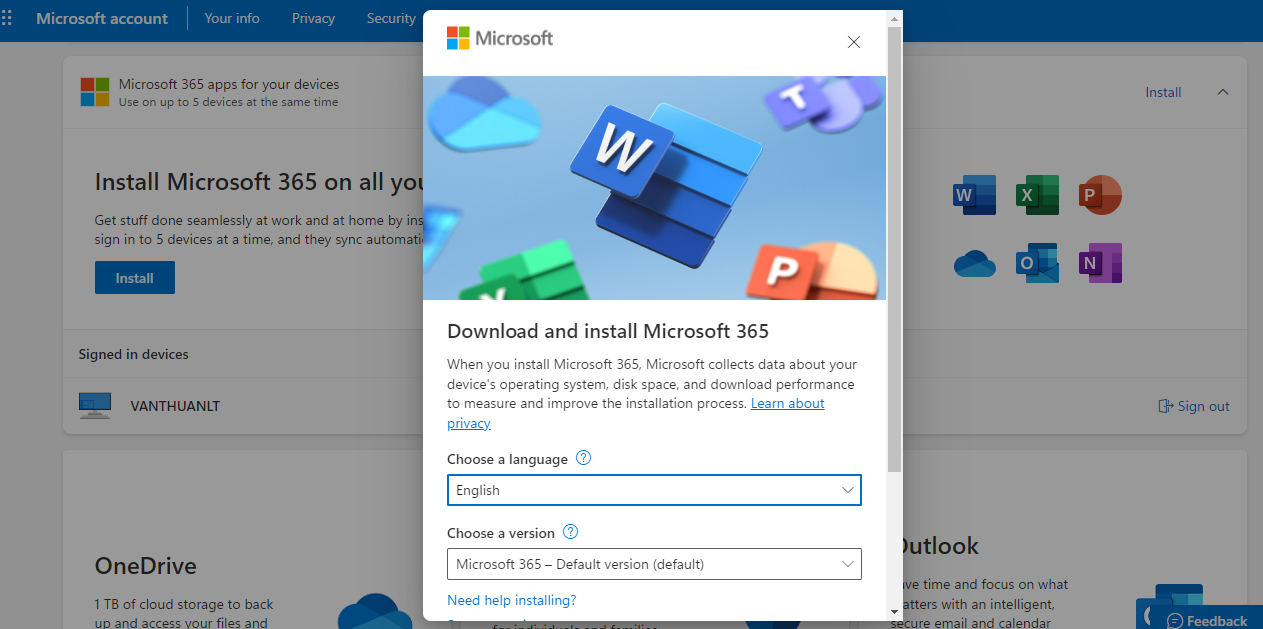This screenshot has height=629, width=1263.
Task: Open the app launcher grid icon
Action: coord(8,18)
